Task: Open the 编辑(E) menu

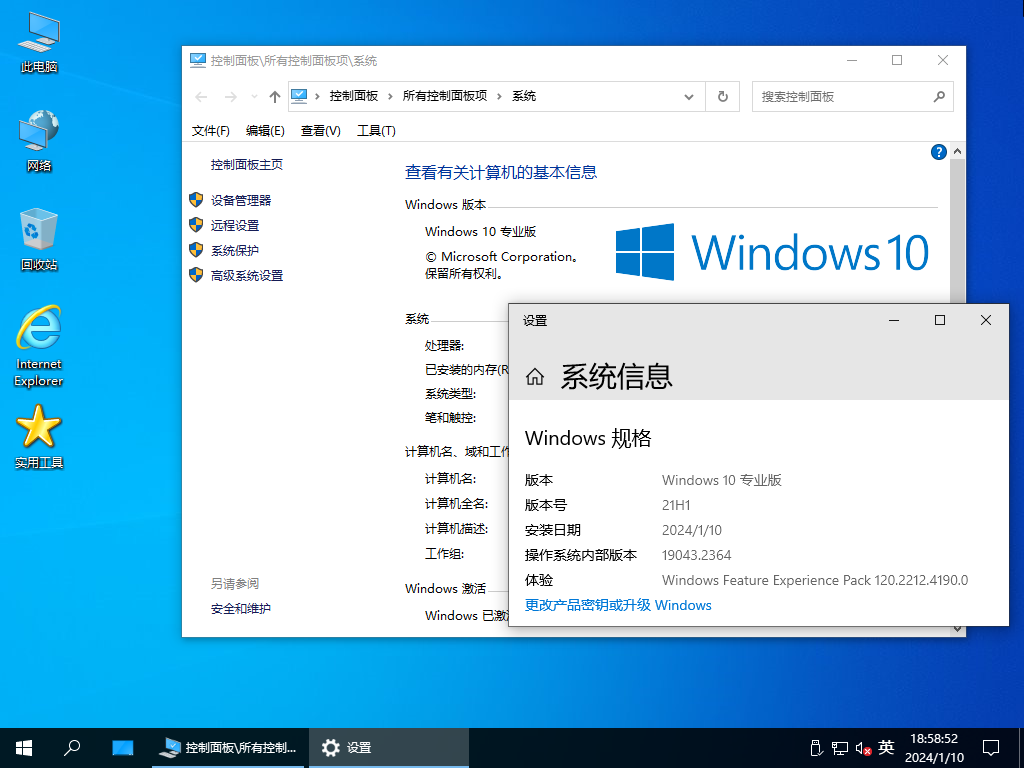Action: point(265,131)
